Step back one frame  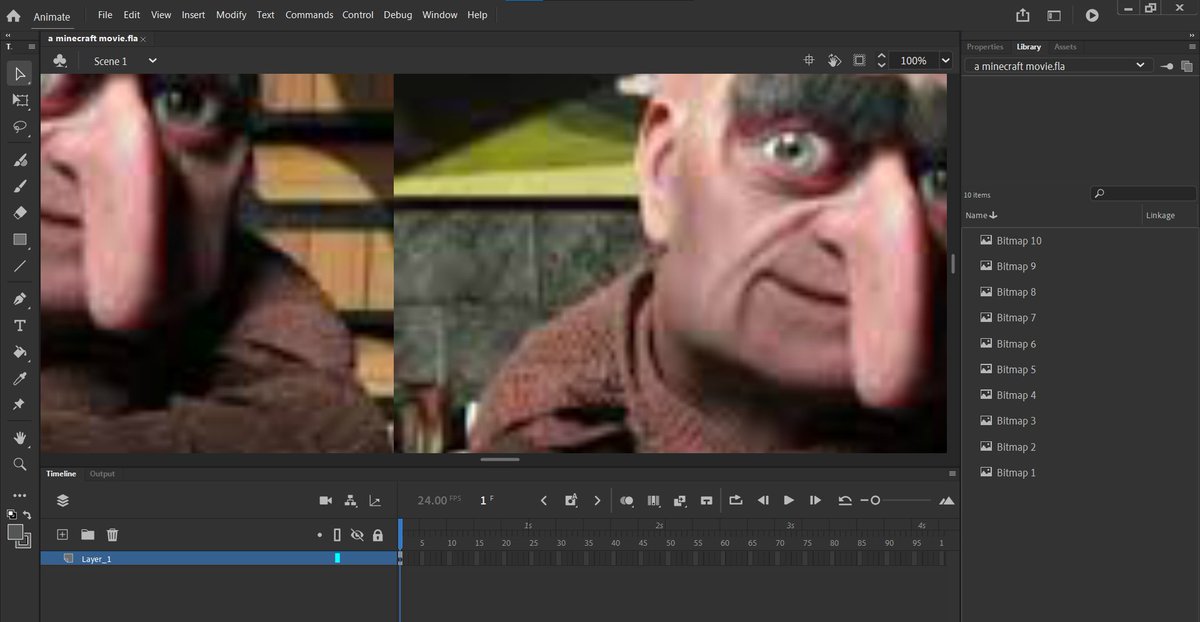[763, 500]
